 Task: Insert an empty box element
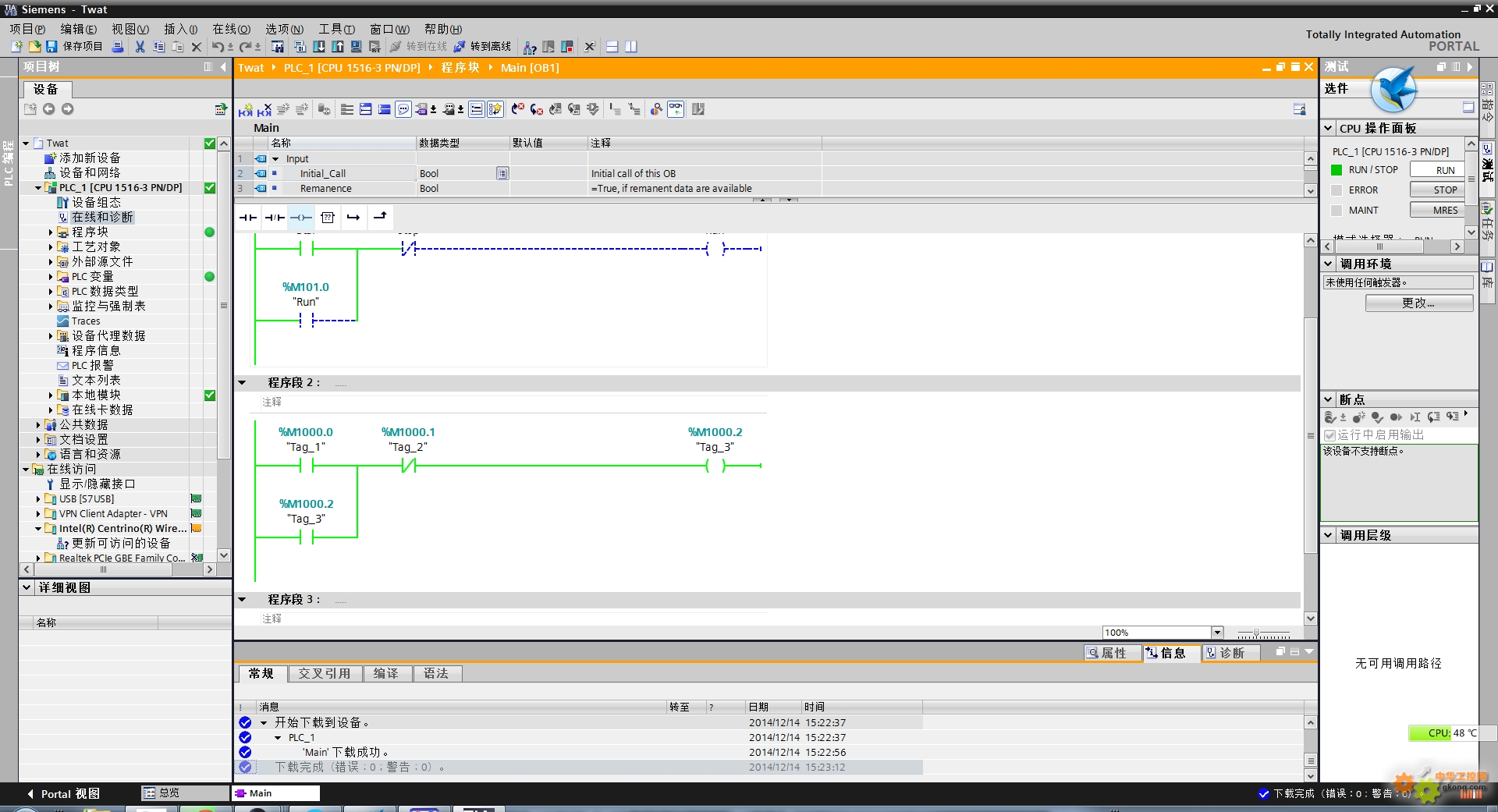[328, 218]
